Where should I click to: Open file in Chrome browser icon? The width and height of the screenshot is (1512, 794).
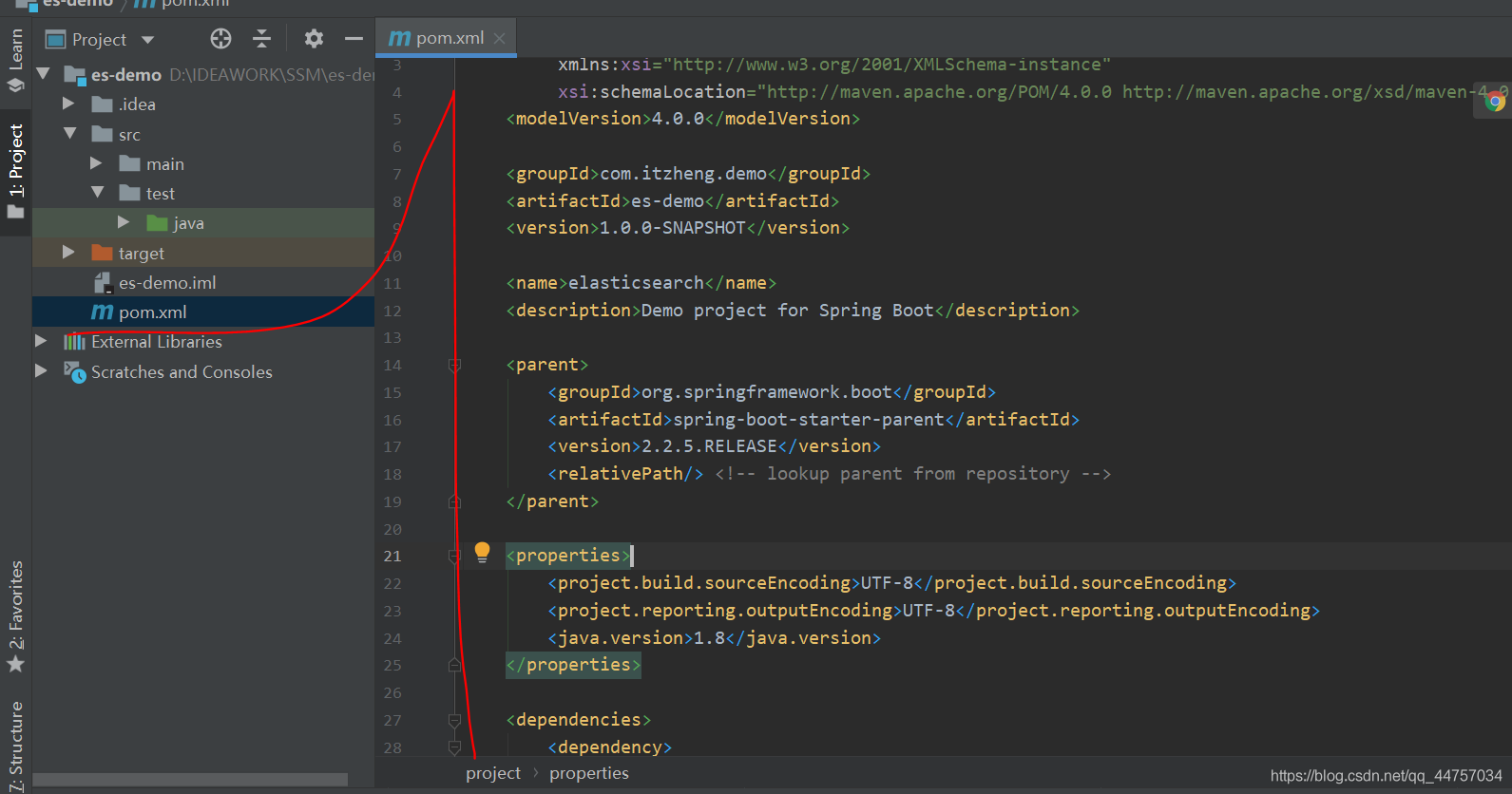coord(1495,102)
